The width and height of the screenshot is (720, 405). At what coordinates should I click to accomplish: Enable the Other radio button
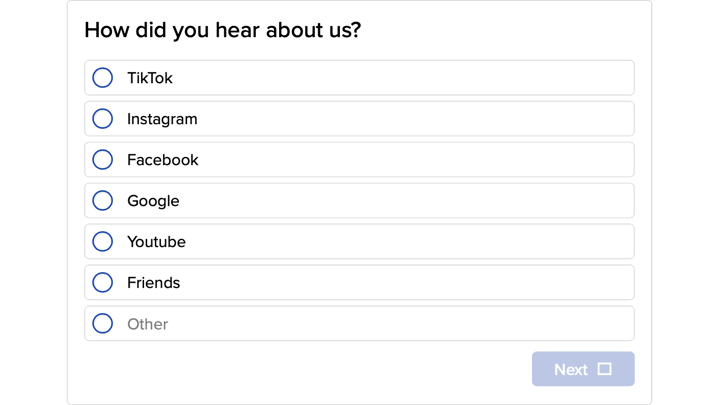coord(102,324)
